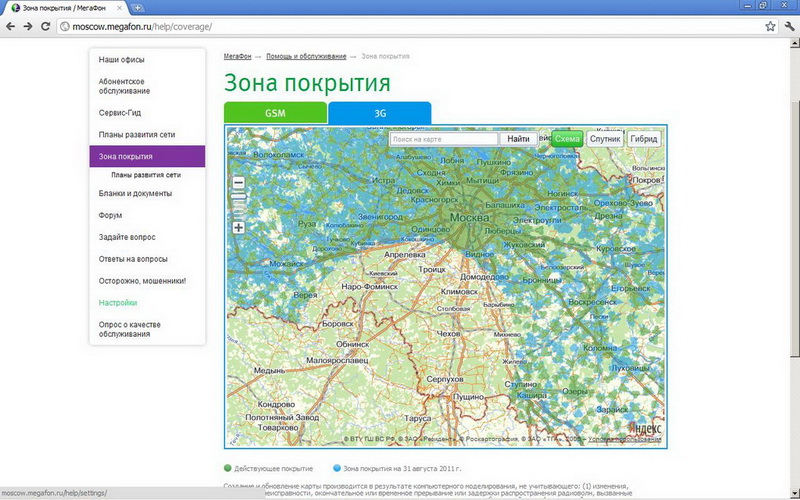Click the Наро-Фоминск label on the map

tap(369, 287)
